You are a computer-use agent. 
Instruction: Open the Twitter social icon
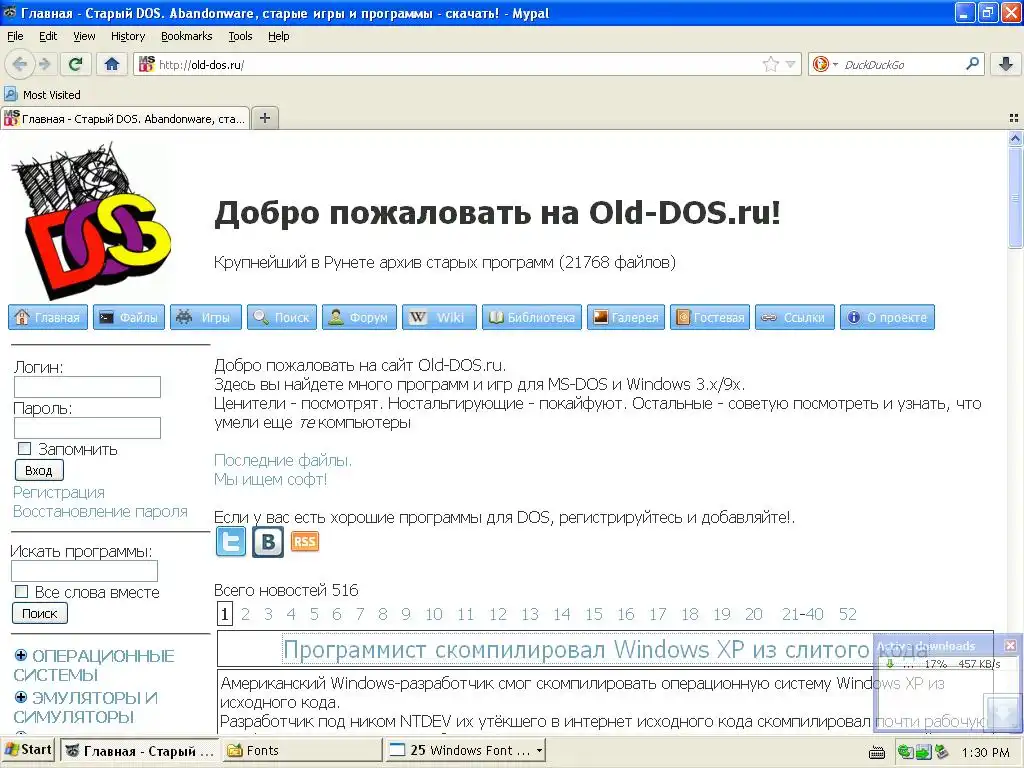[231, 542]
